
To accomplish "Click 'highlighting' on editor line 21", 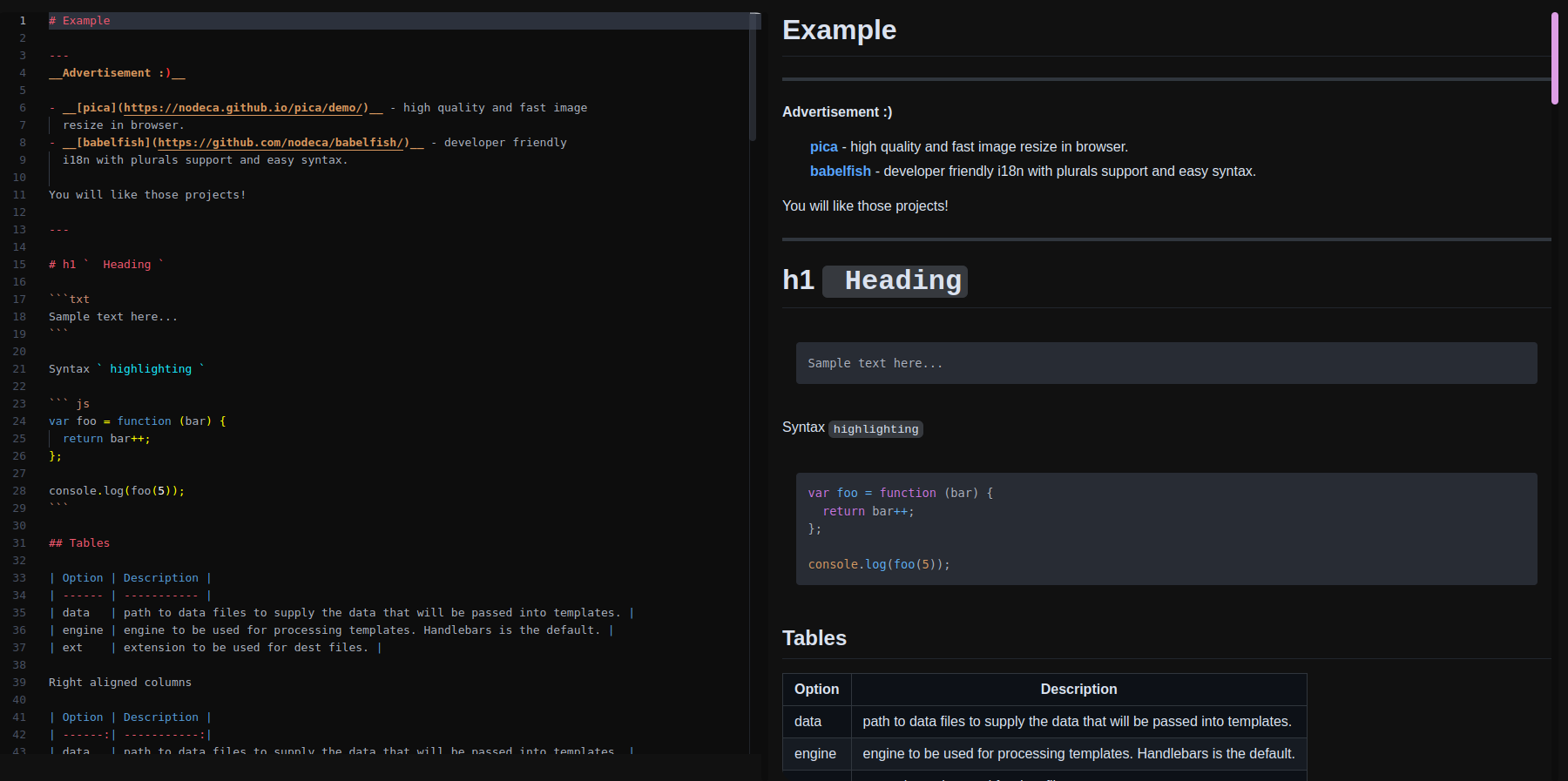I will (151, 369).
